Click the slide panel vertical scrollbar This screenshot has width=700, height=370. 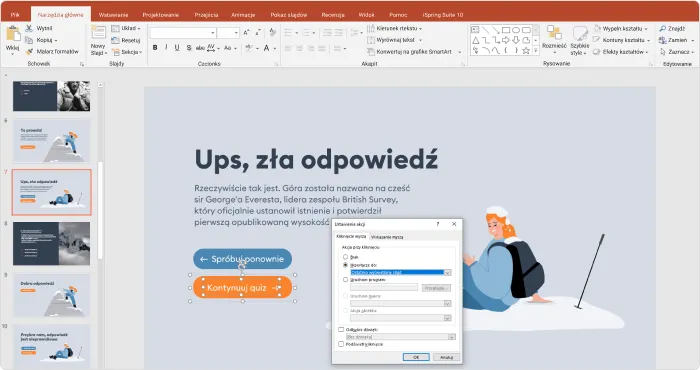(100, 210)
